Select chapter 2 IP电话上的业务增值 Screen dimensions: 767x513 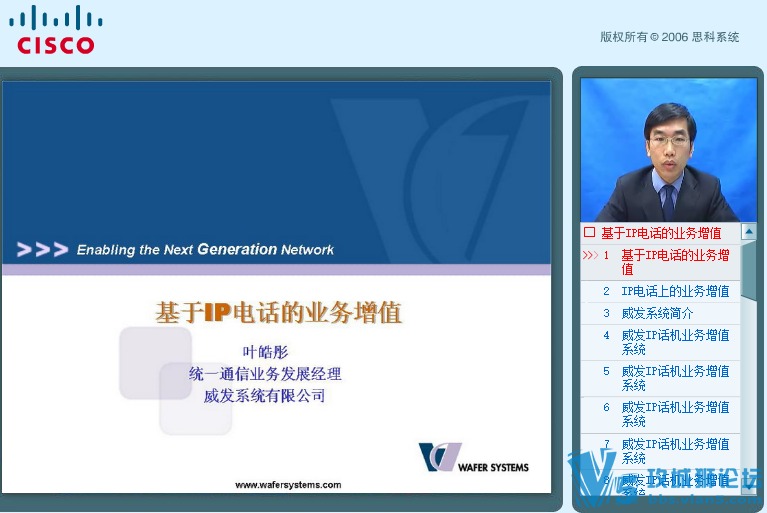point(660,291)
